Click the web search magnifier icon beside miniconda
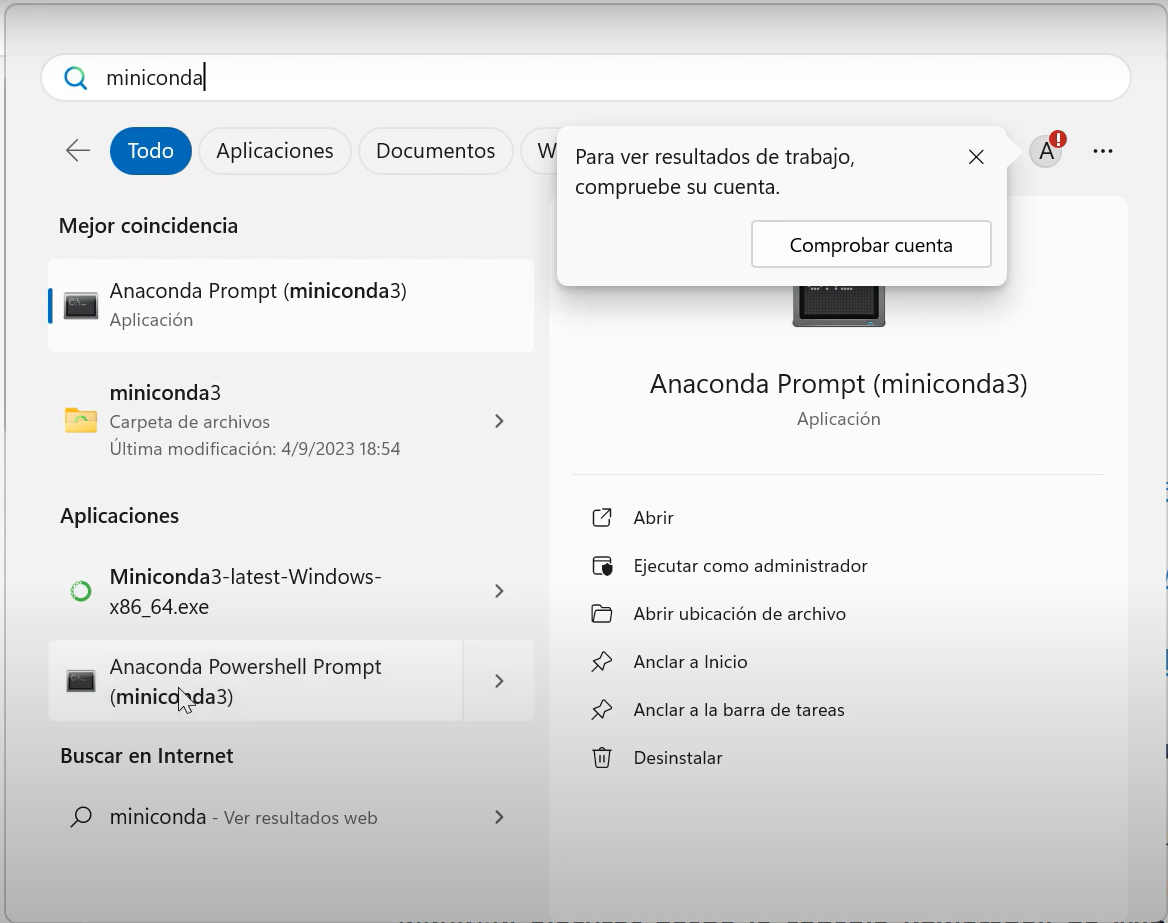Image resolution: width=1168 pixels, height=923 pixels. click(x=80, y=817)
